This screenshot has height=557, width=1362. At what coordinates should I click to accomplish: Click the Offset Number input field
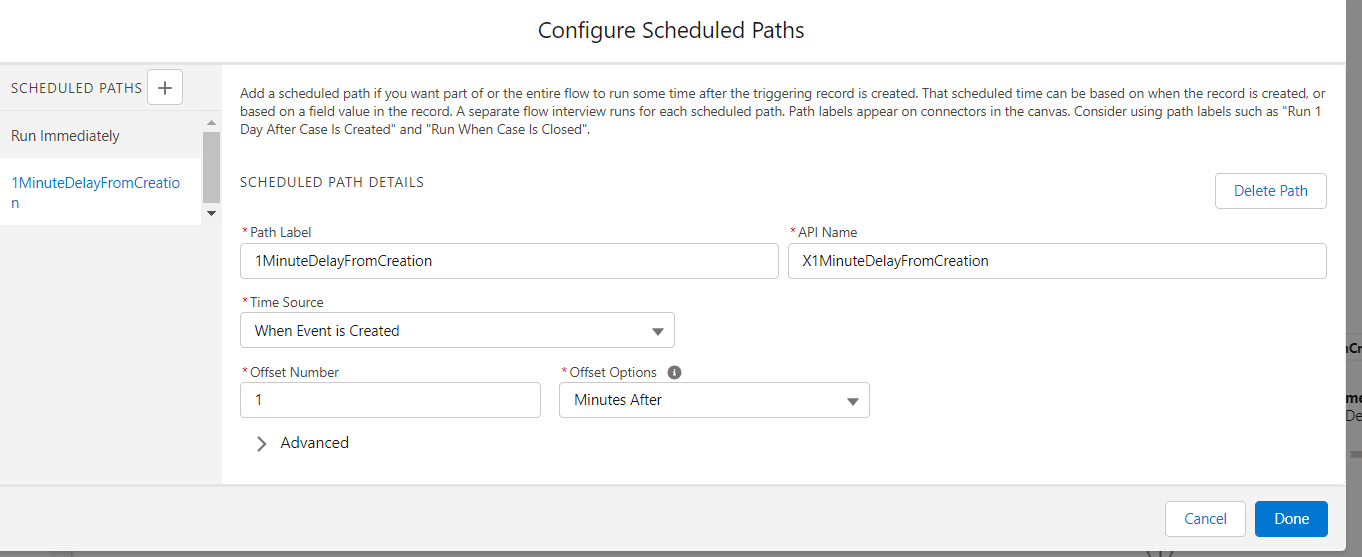tap(390, 400)
